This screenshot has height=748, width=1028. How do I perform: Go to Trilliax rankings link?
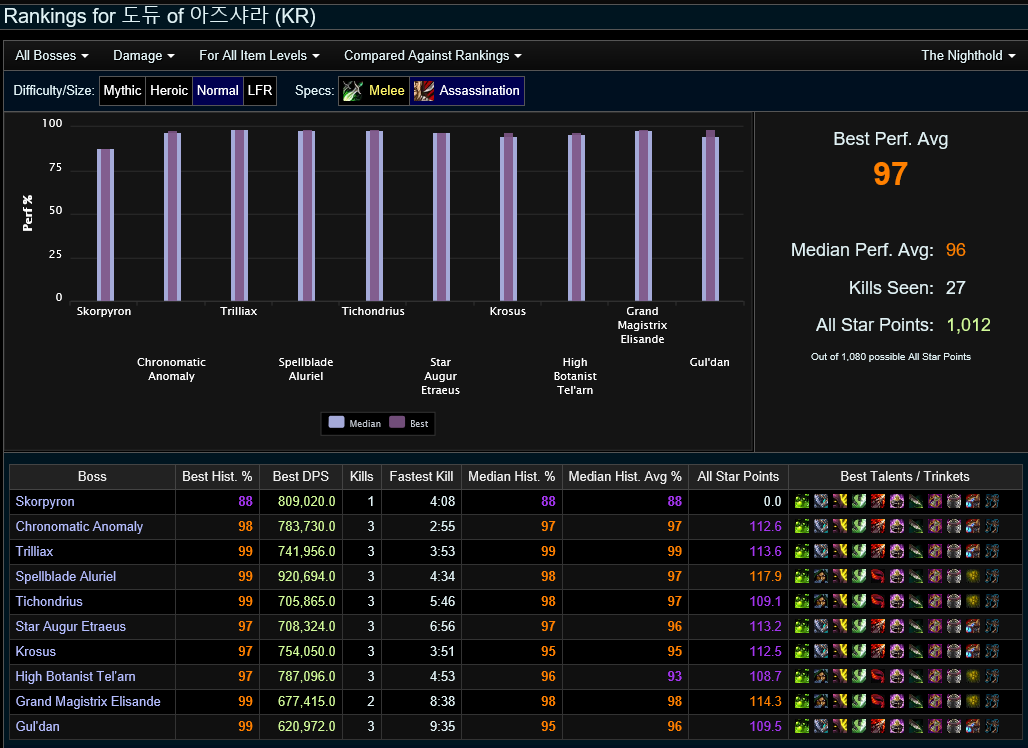coord(34,551)
